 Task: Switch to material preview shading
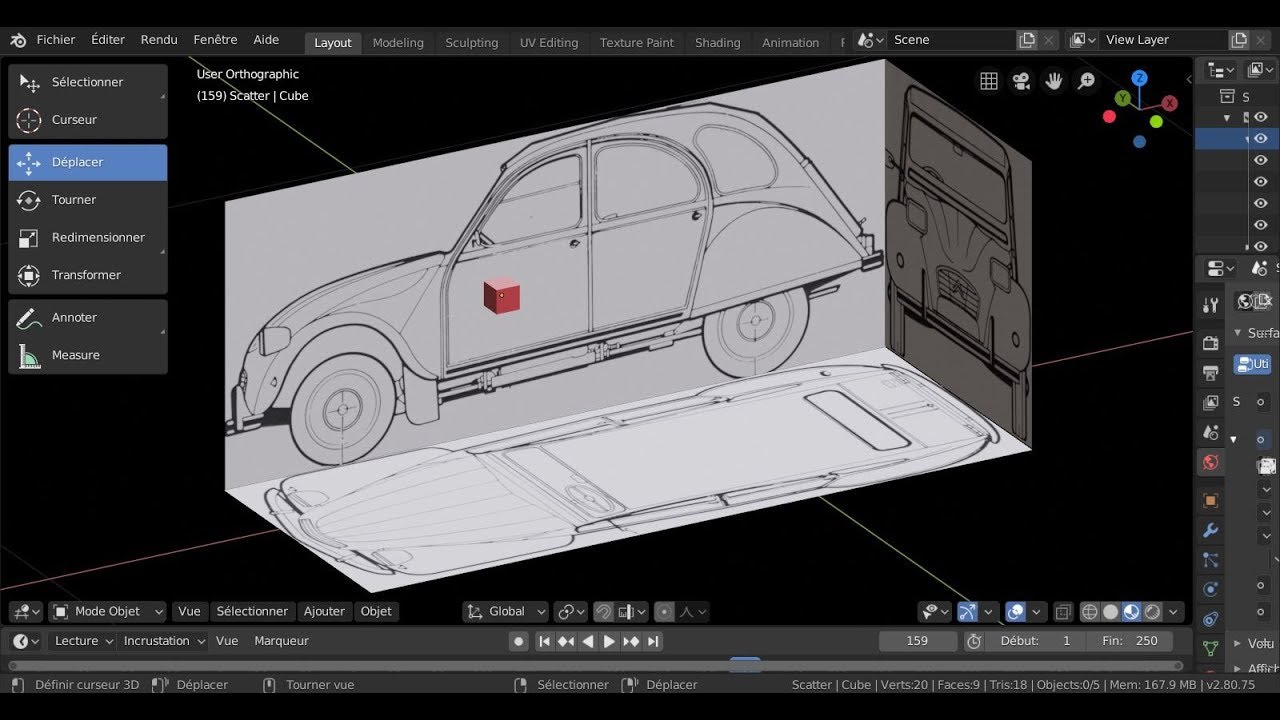click(x=1131, y=612)
